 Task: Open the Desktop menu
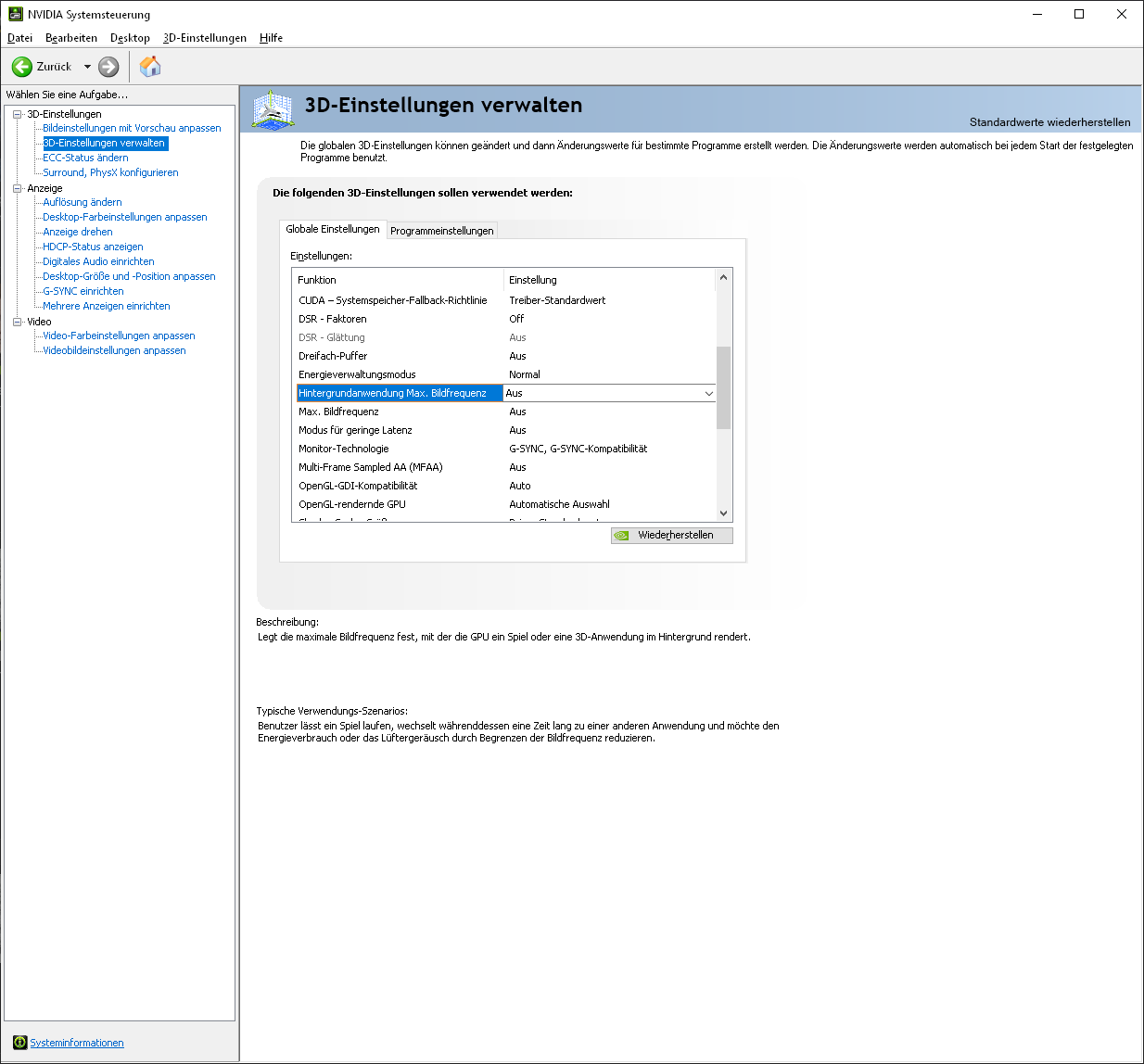[130, 38]
